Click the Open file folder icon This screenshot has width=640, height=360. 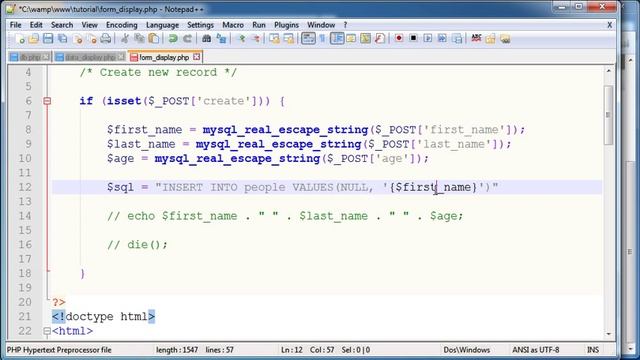tap(34, 39)
